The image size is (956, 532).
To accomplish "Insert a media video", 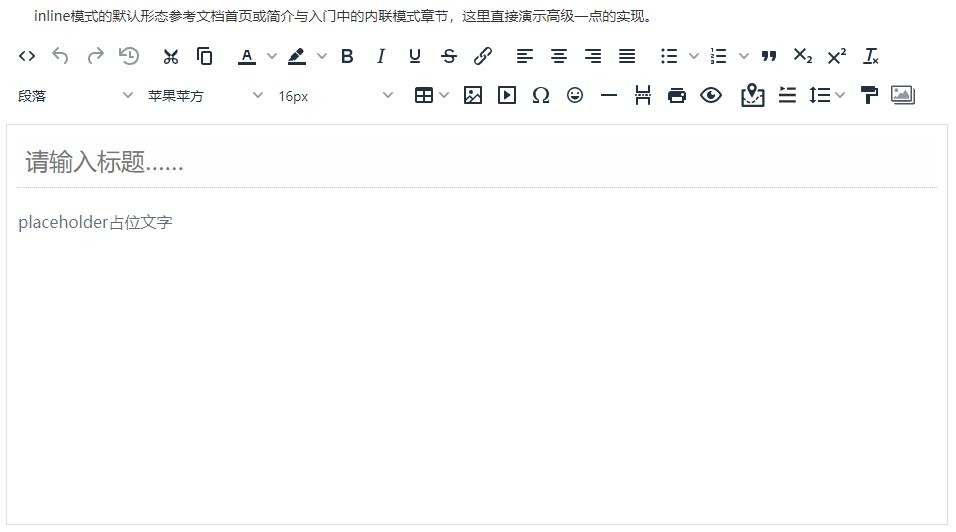I will pos(507,96).
